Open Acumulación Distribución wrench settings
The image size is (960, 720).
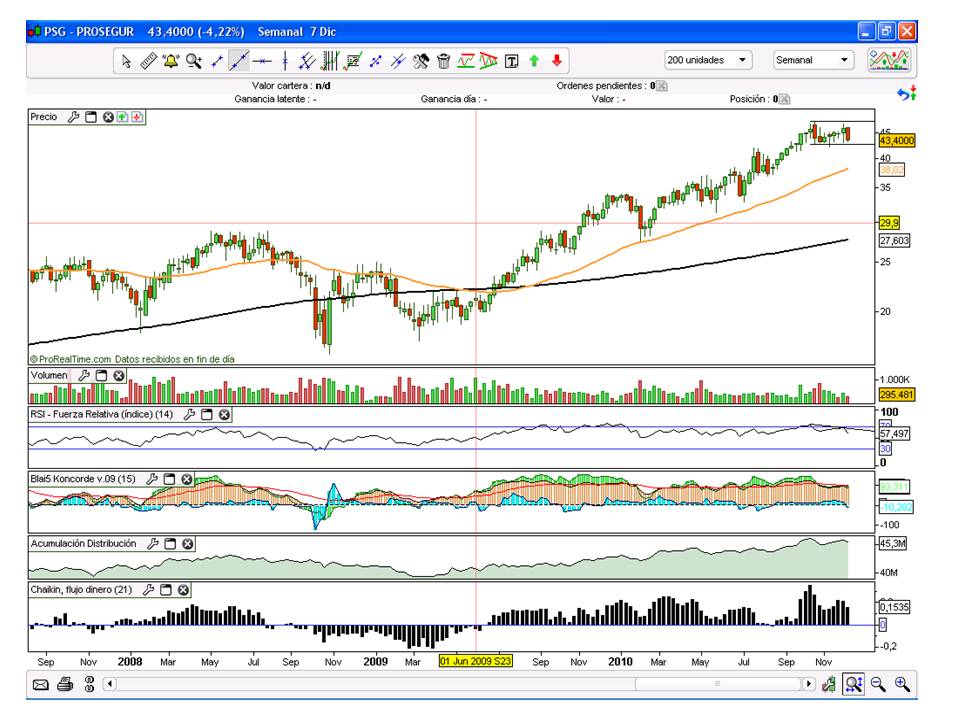[153, 544]
